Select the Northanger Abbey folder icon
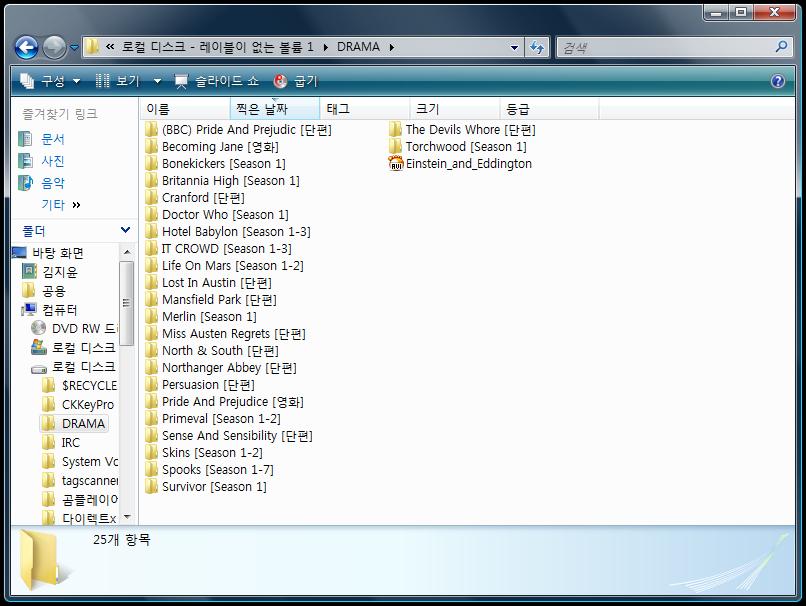Screen dimensions: 806x606 [x=151, y=368]
